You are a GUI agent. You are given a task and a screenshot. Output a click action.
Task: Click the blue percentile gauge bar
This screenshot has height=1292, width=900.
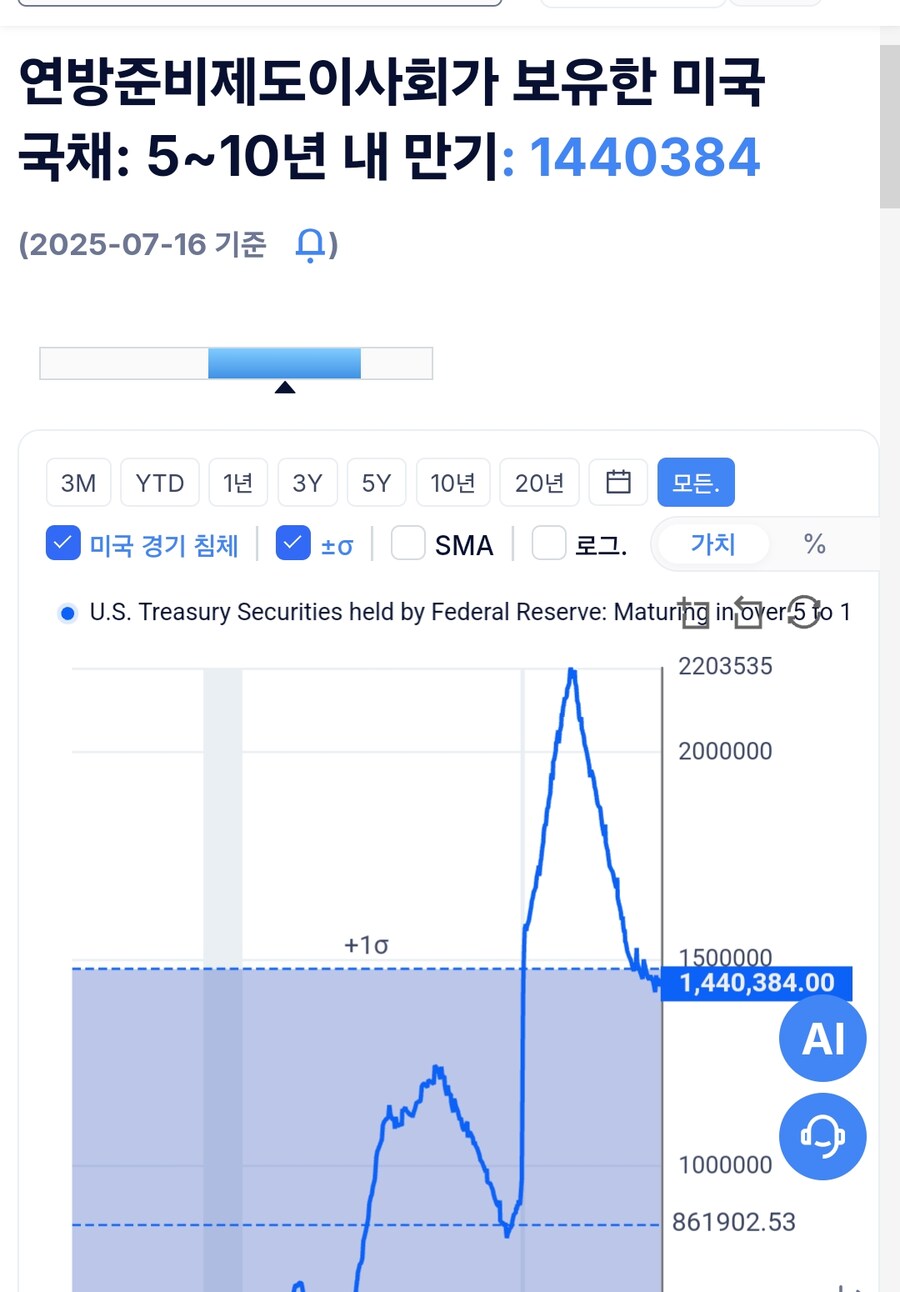tap(284, 363)
